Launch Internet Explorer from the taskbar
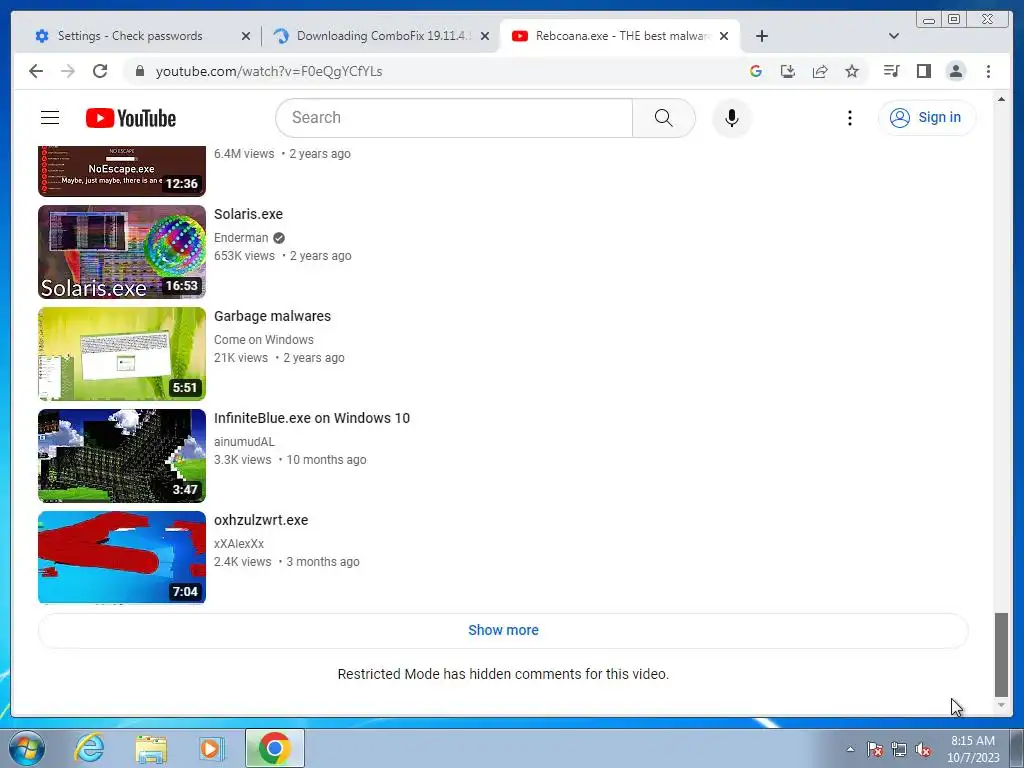Viewport: 1024px width, 768px height. click(88, 748)
